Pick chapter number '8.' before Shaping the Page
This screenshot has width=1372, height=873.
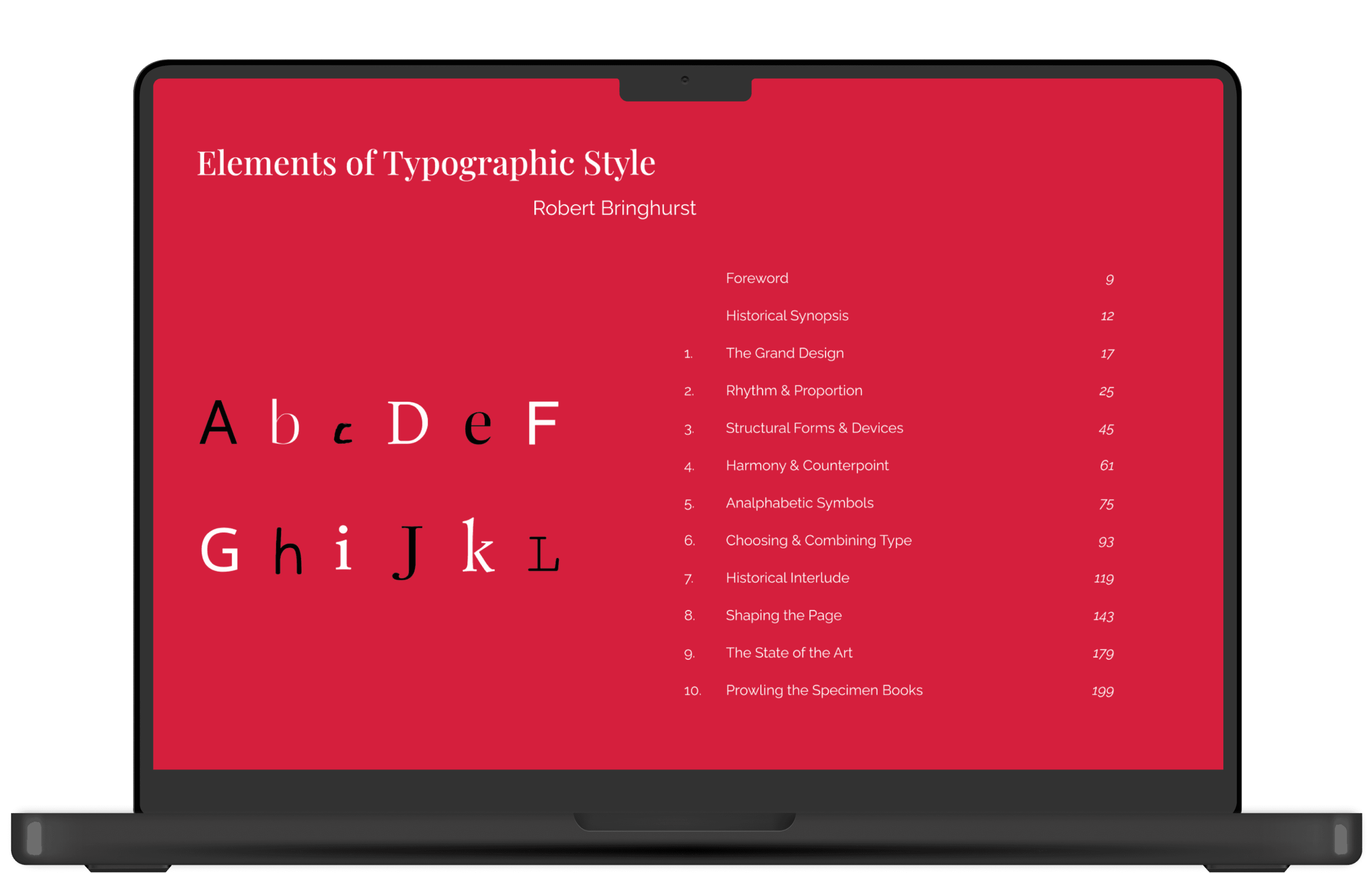(x=689, y=616)
